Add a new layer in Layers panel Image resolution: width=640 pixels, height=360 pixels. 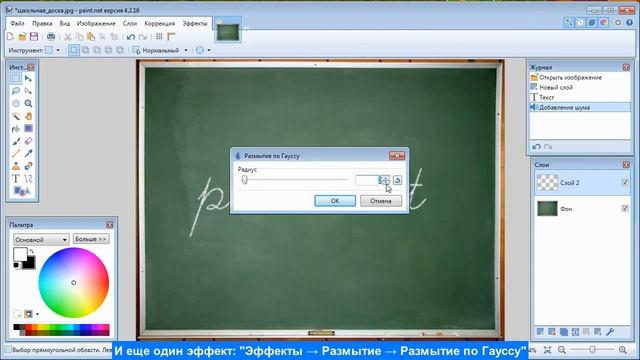coord(540,332)
